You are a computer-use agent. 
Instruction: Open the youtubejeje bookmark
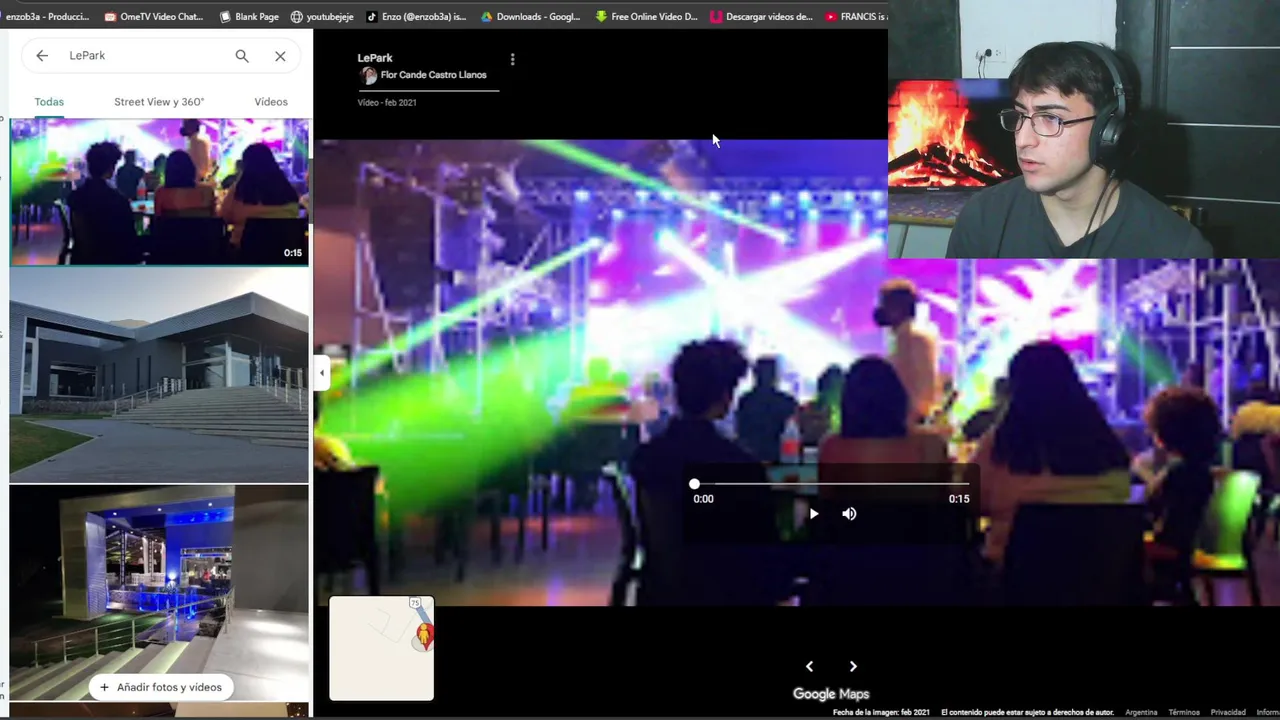[320, 17]
